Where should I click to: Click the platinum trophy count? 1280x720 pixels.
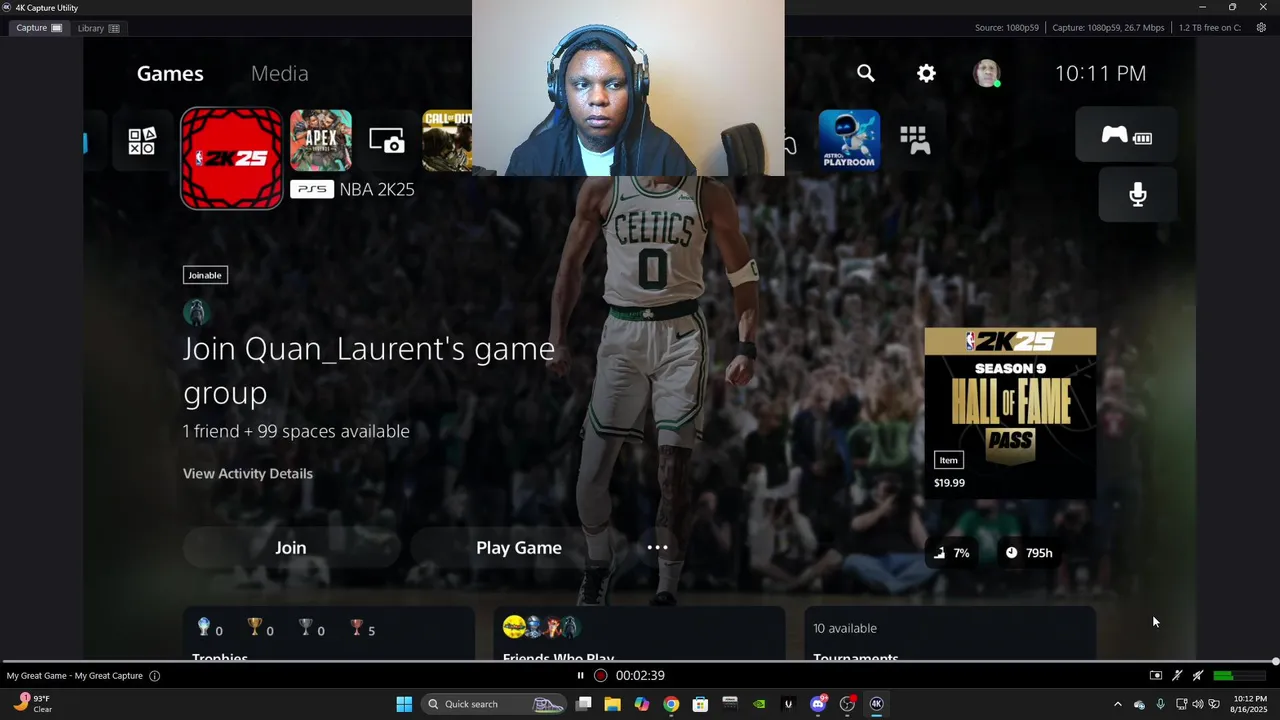coord(210,628)
